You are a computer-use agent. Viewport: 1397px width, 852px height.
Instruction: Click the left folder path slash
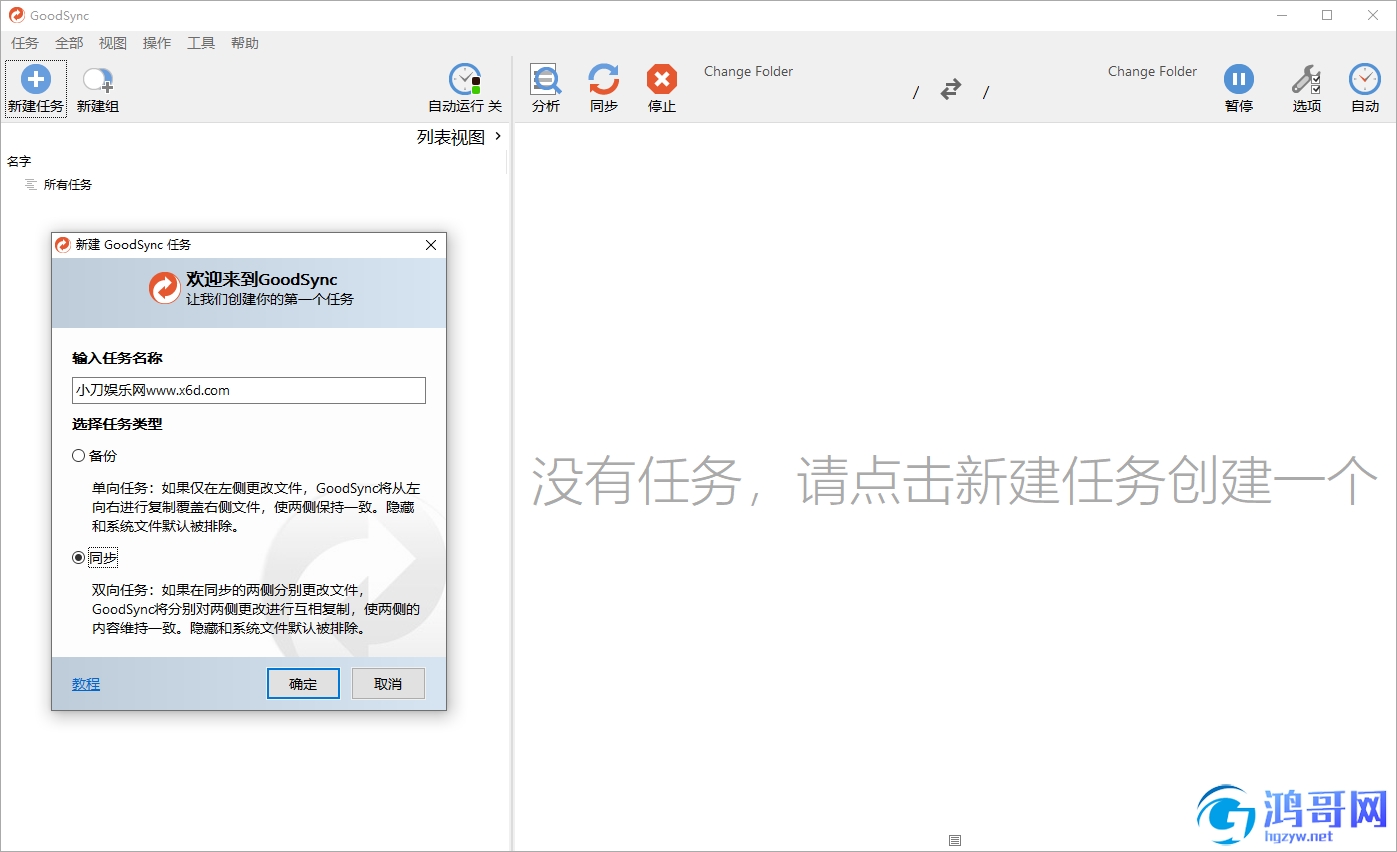(916, 93)
